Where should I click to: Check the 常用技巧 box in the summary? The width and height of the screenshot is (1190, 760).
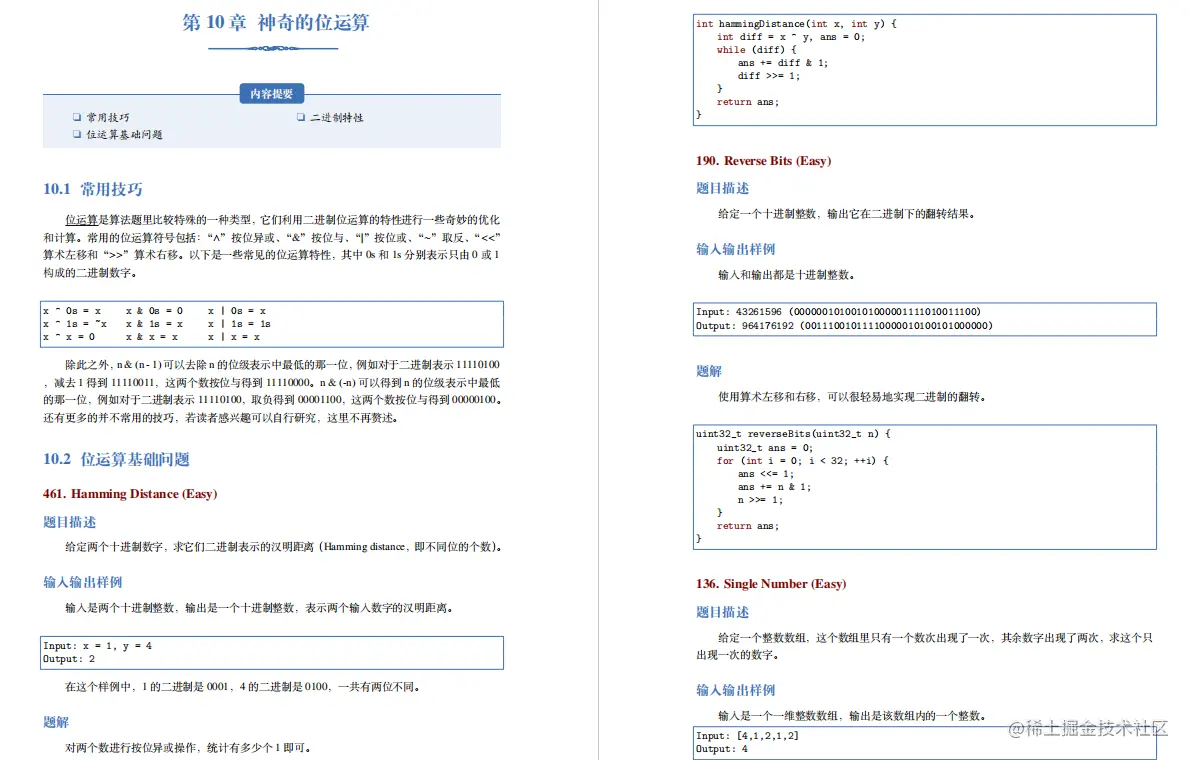(76, 117)
